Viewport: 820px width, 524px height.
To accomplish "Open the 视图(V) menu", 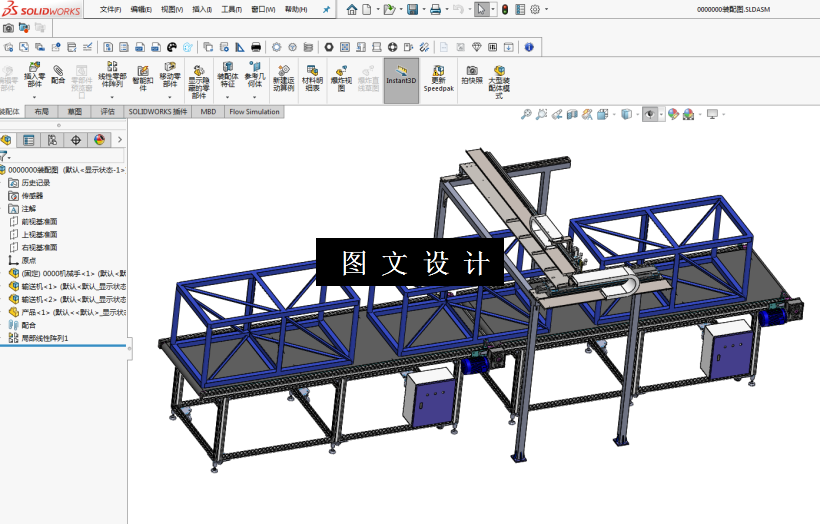I will click(172, 9).
